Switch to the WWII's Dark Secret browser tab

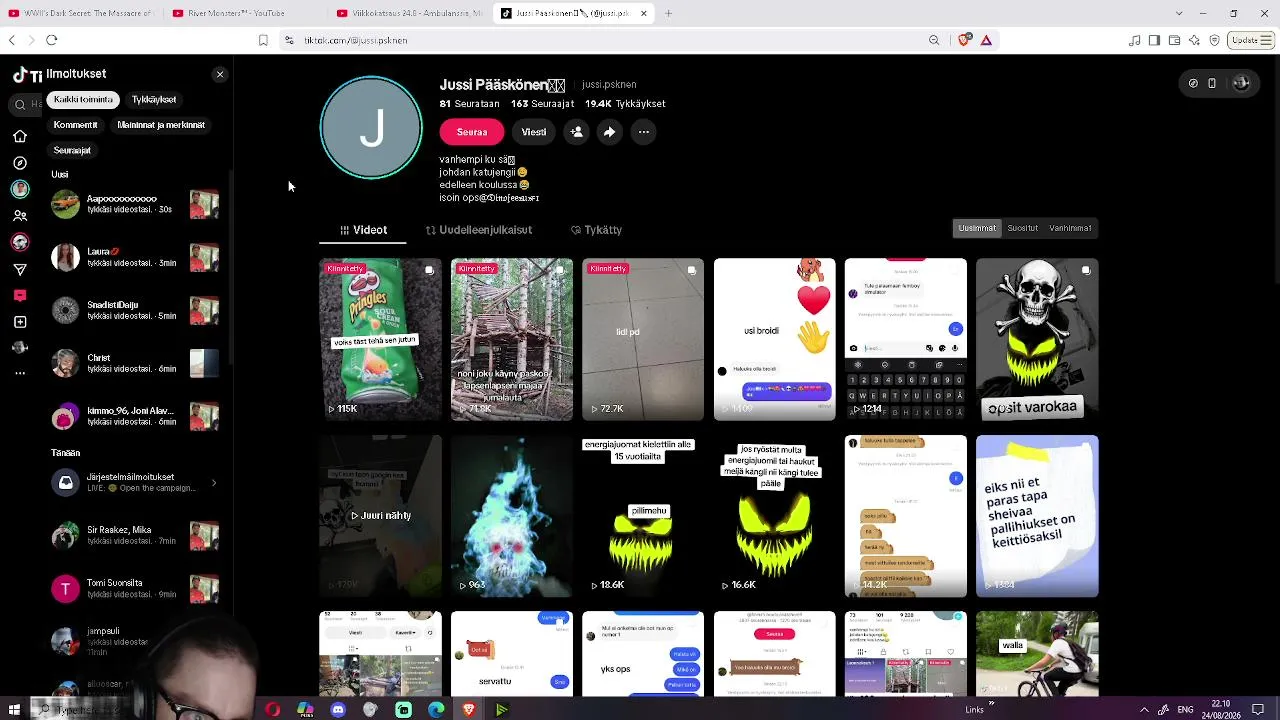[x=82, y=13]
